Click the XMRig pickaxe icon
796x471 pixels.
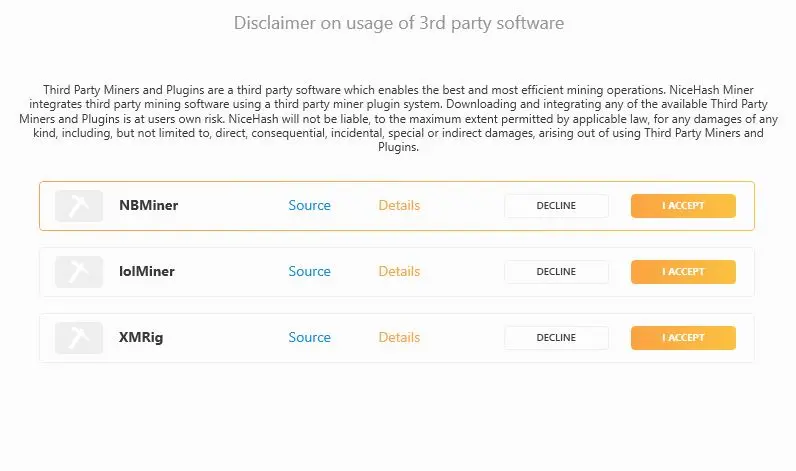[79, 338]
